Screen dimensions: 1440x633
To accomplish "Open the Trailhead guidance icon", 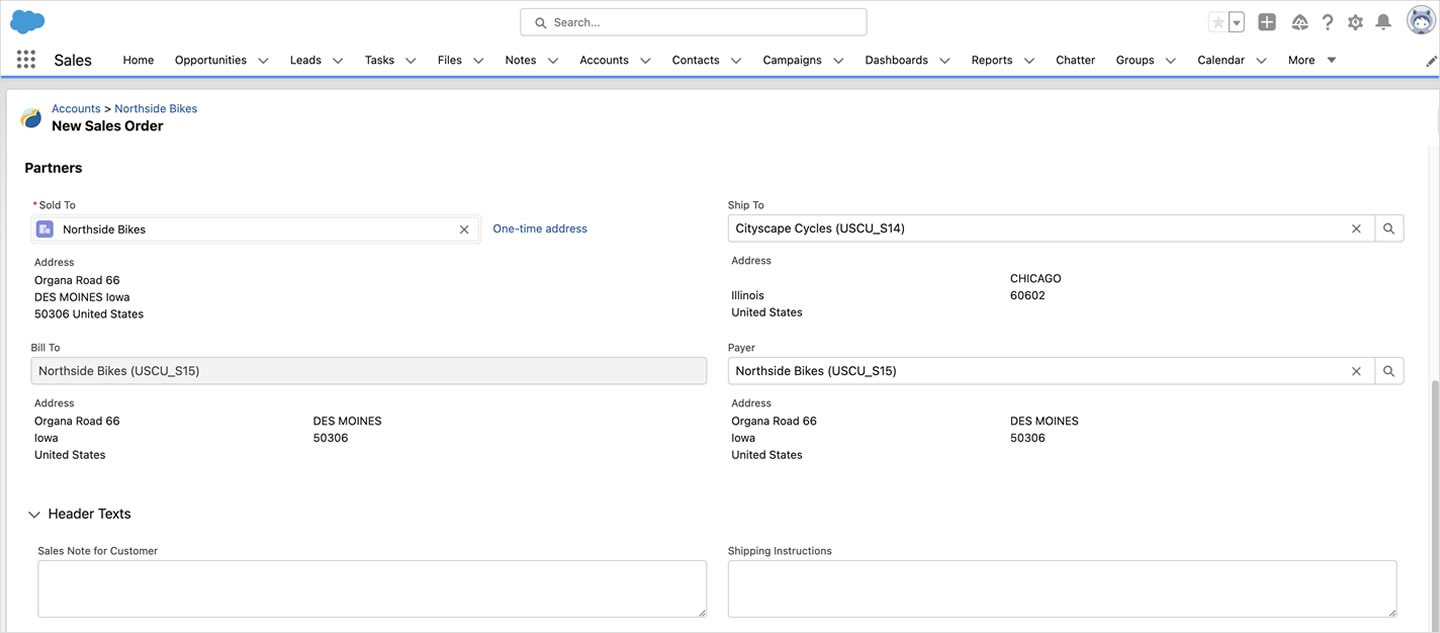I will coord(1300,22).
